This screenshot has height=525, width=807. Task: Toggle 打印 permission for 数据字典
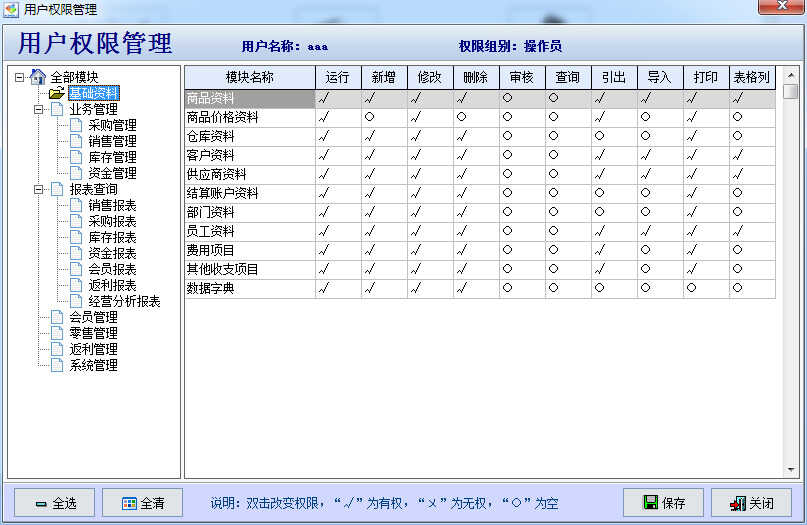coord(706,288)
